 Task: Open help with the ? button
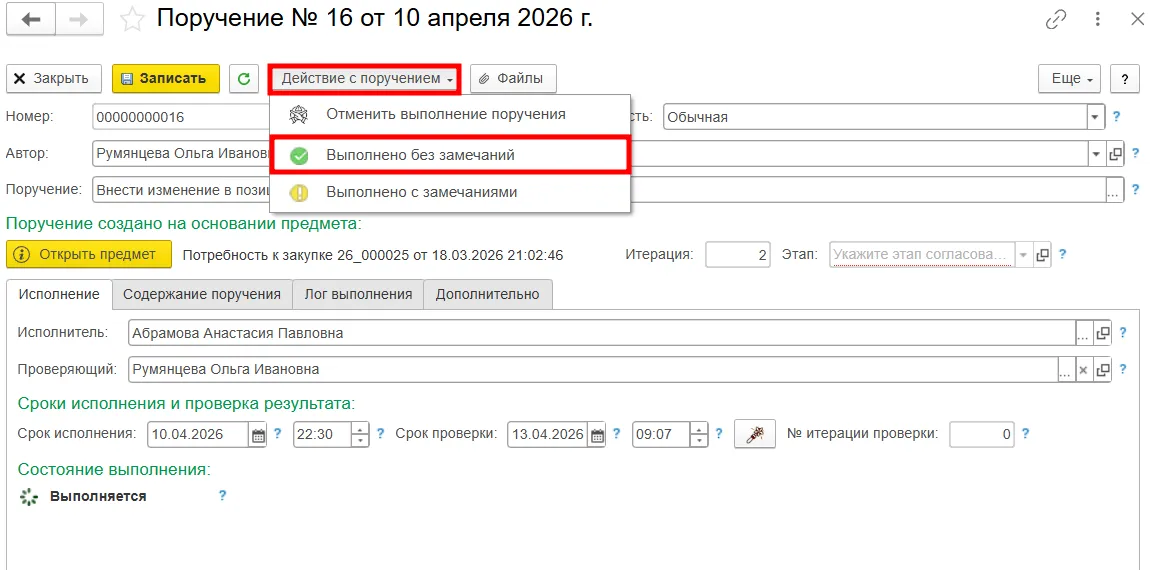(x=1124, y=78)
